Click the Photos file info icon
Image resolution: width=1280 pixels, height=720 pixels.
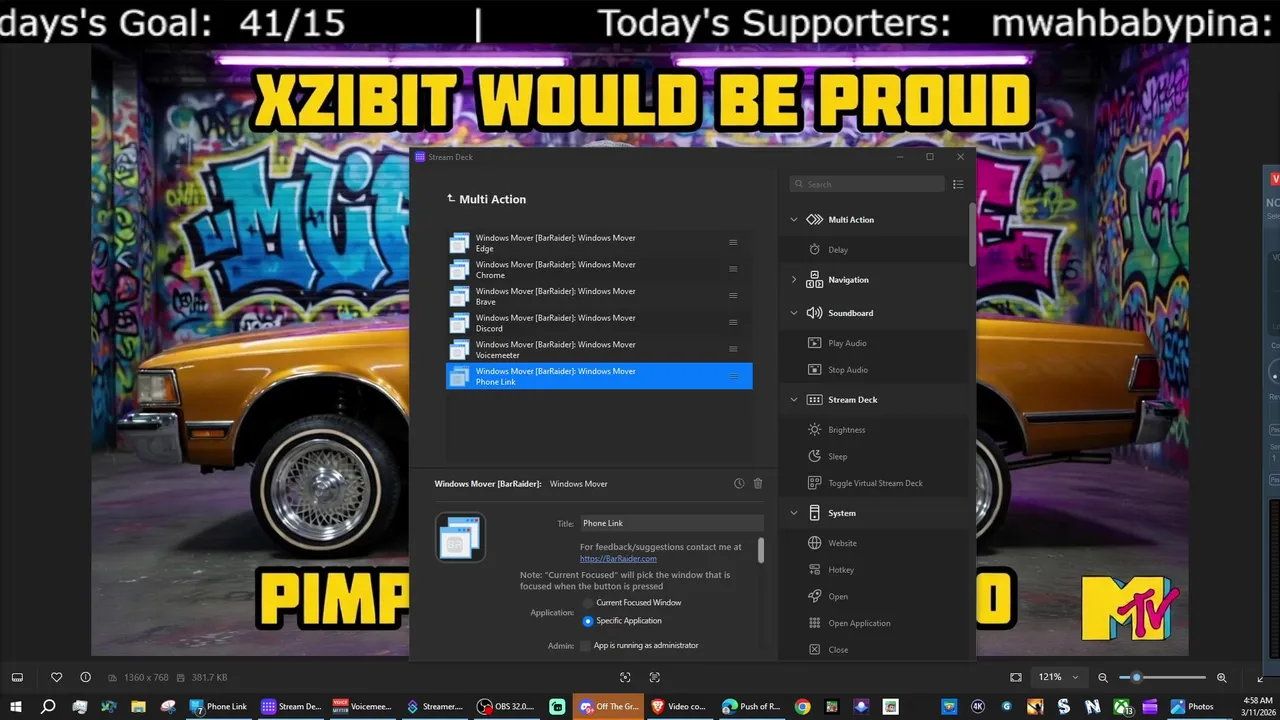point(85,677)
